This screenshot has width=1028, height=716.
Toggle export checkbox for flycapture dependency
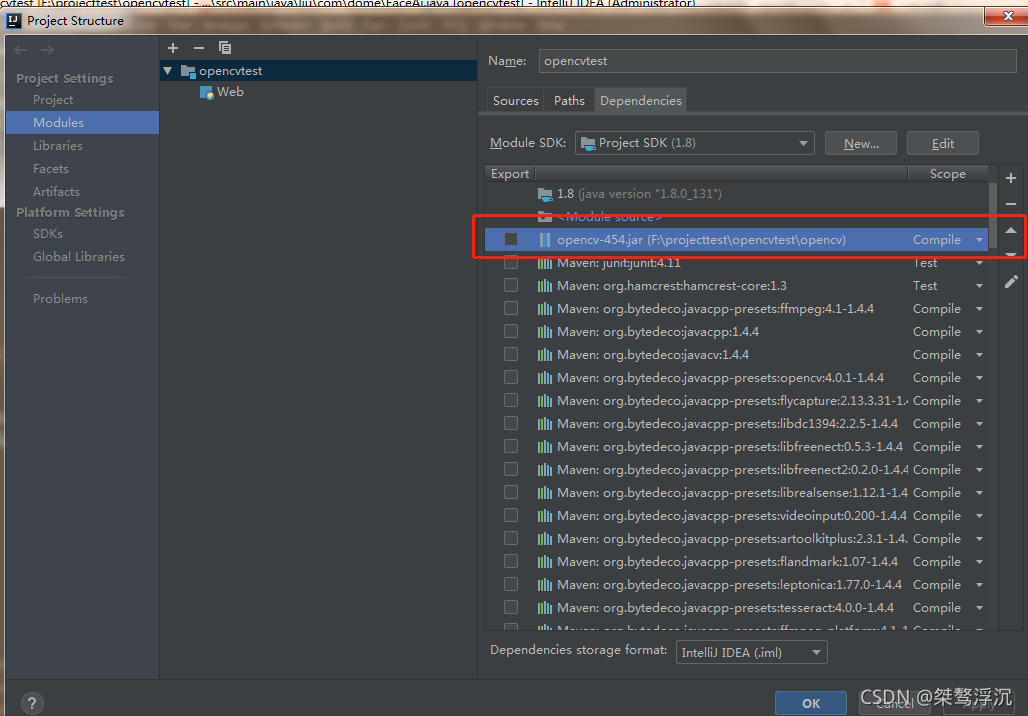[511, 400]
